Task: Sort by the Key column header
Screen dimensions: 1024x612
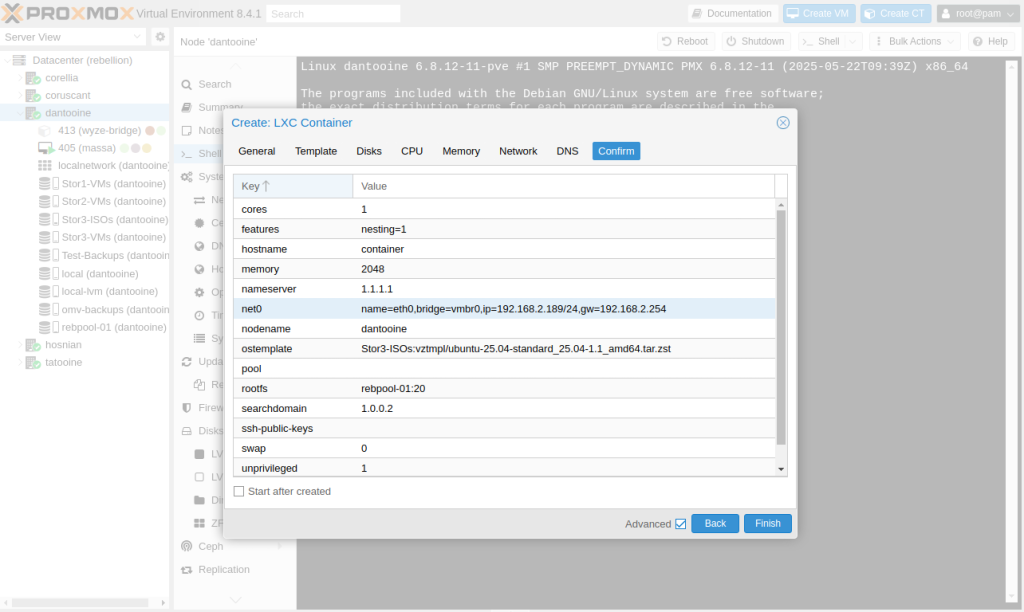Action: (x=293, y=186)
